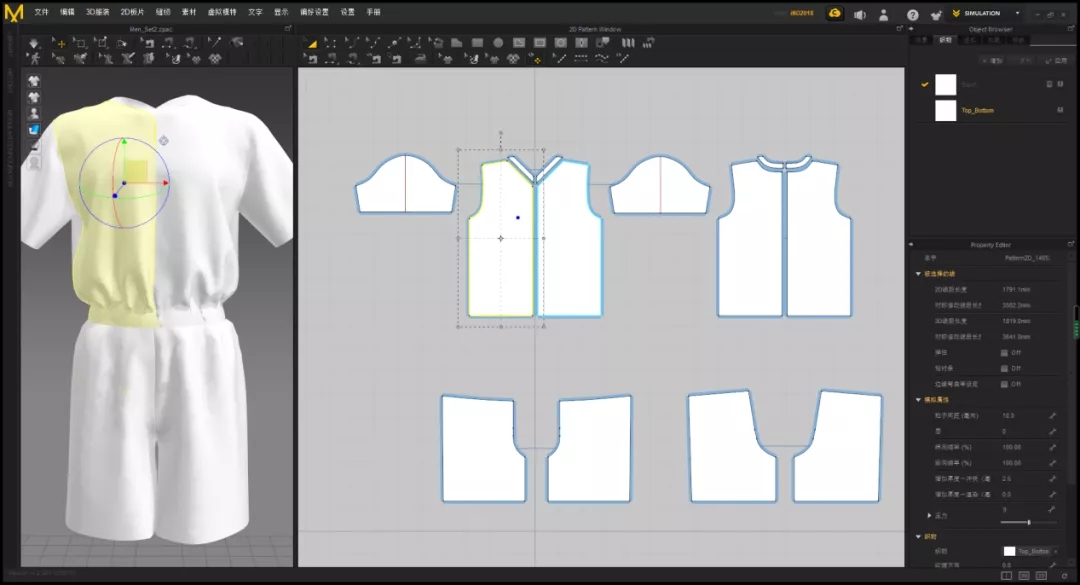Collapse the 模拟属性 section
The image size is (1080, 585).
pos(919,400)
